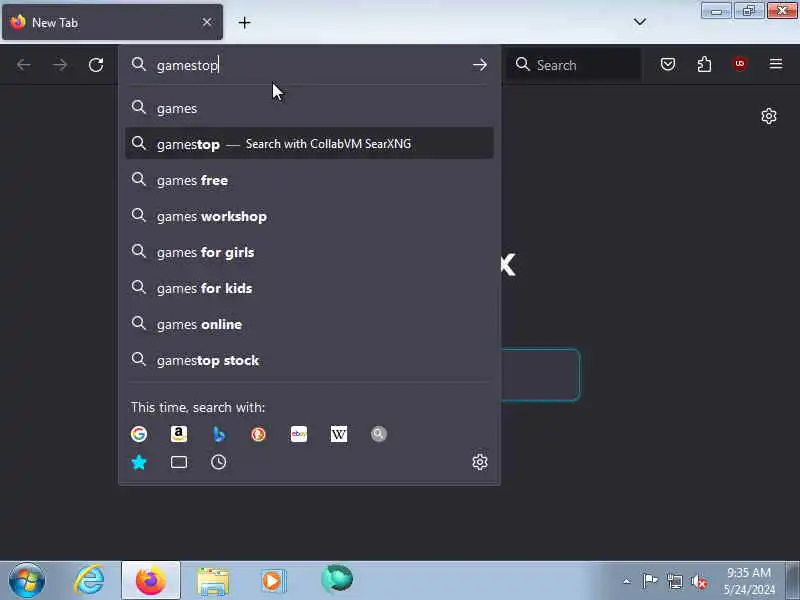This screenshot has height=600, width=800.
Task: Go back to previous page
Action: click(23, 65)
